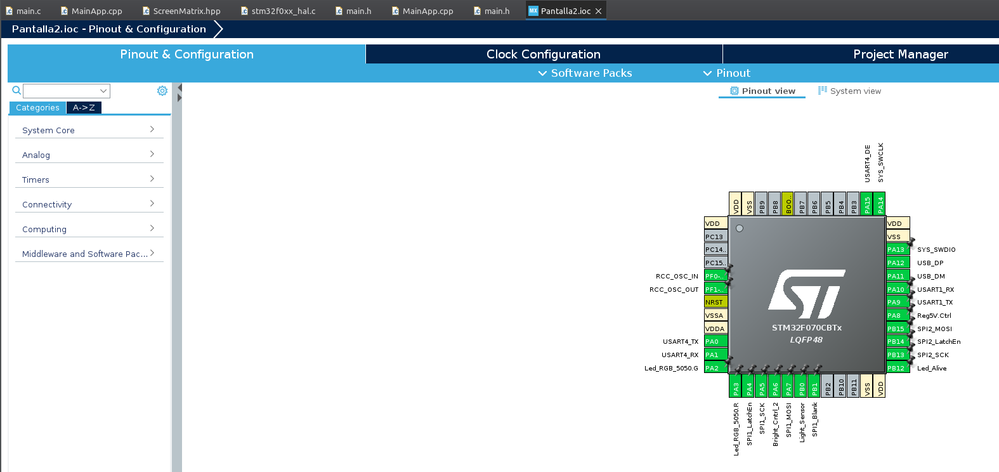Screen dimensions: 999x472
Task: Select the PA10 pin labeled USART1_RX
Action: click(x=898, y=289)
